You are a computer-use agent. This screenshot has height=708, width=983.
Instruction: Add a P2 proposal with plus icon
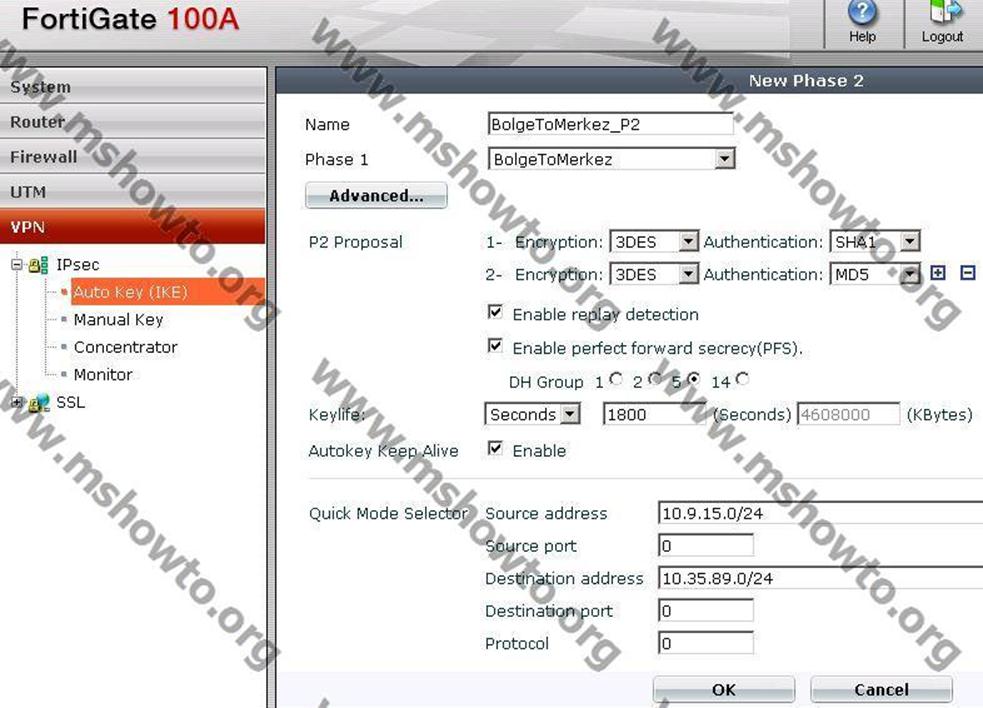[938, 273]
